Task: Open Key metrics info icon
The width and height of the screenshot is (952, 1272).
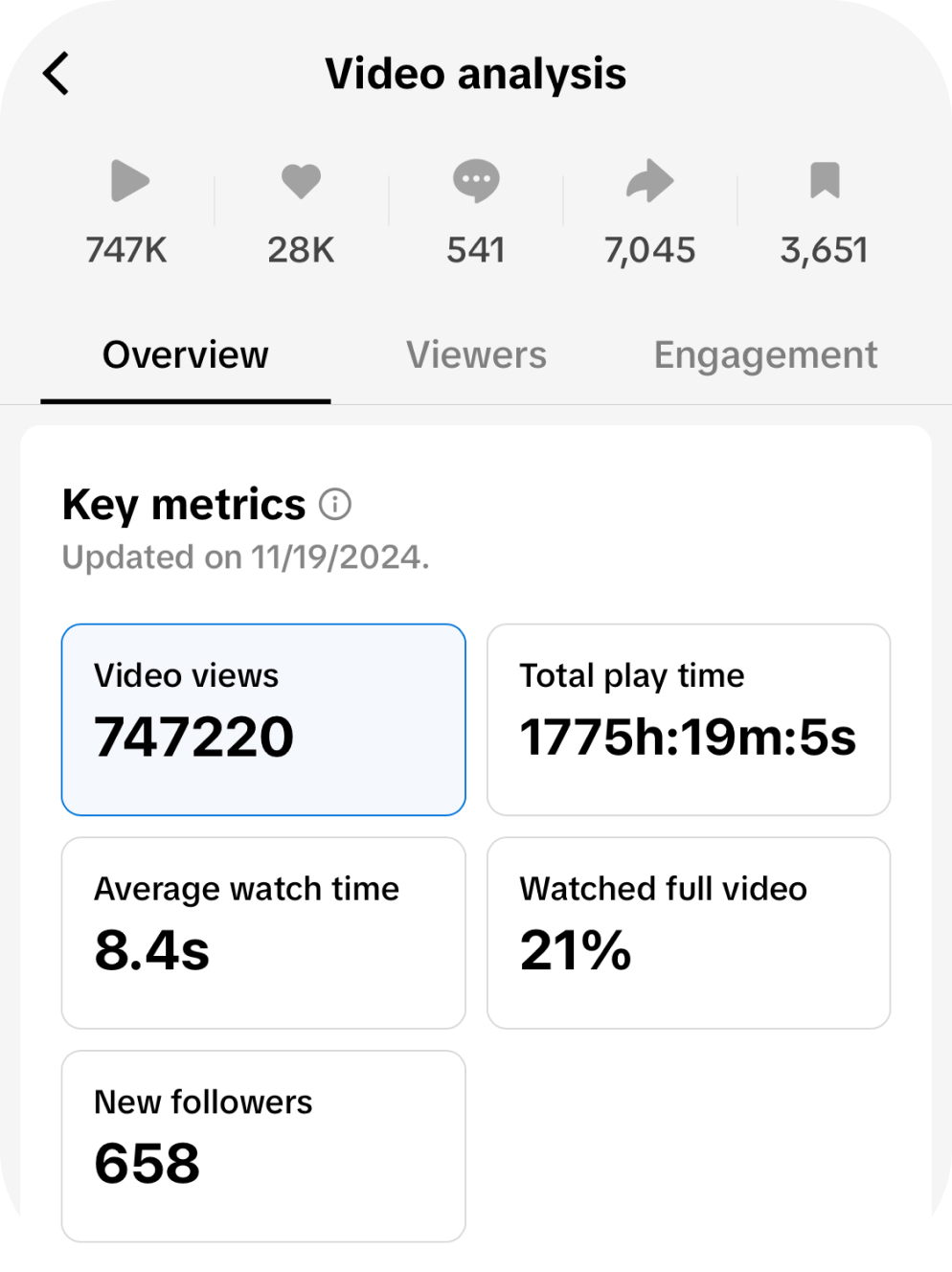Action: (335, 504)
